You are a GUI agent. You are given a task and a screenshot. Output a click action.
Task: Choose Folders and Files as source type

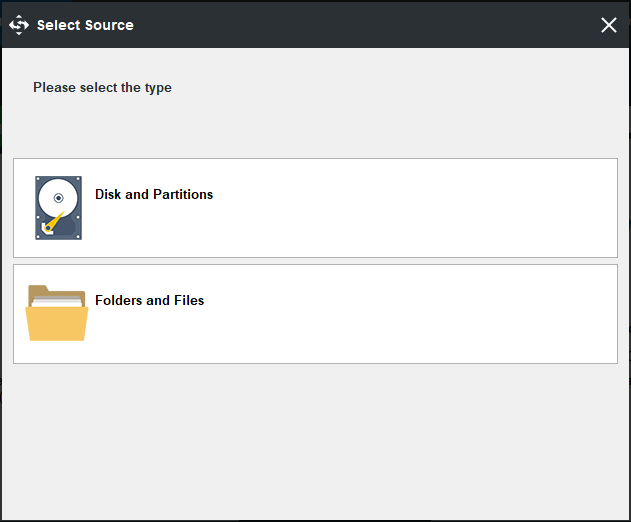tap(315, 314)
